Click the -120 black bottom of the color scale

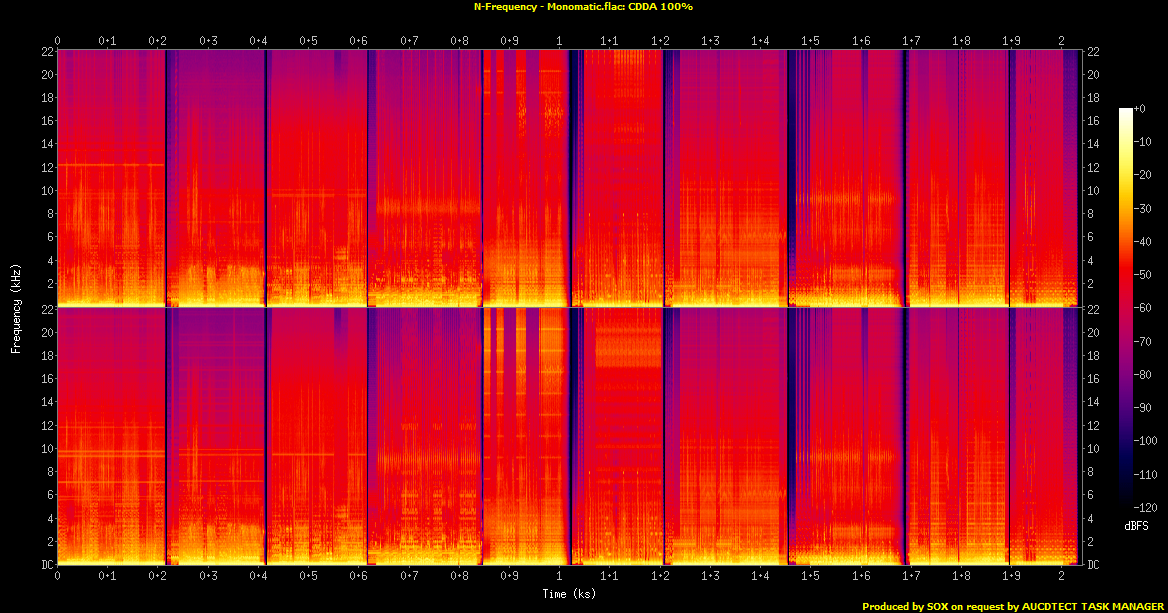1127,507
